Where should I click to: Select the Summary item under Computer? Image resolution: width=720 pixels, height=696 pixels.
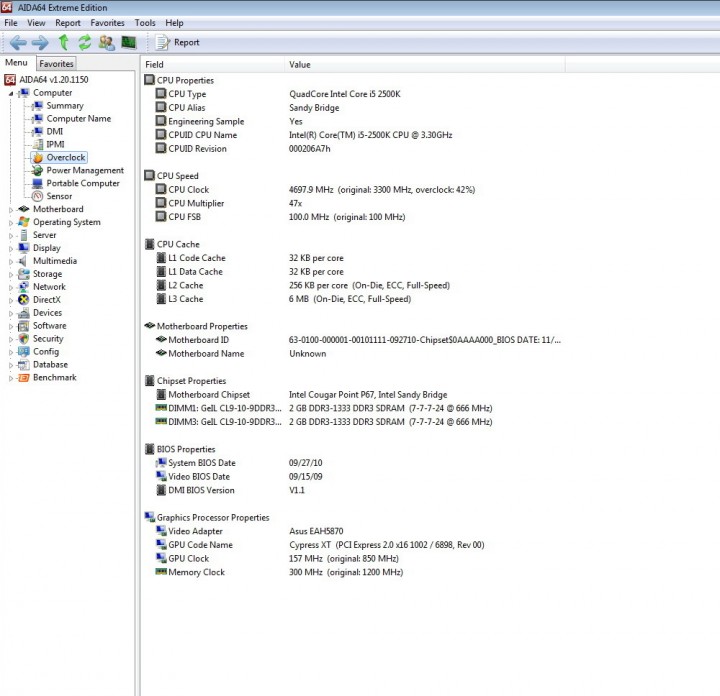pyautogui.click(x=65, y=106)
